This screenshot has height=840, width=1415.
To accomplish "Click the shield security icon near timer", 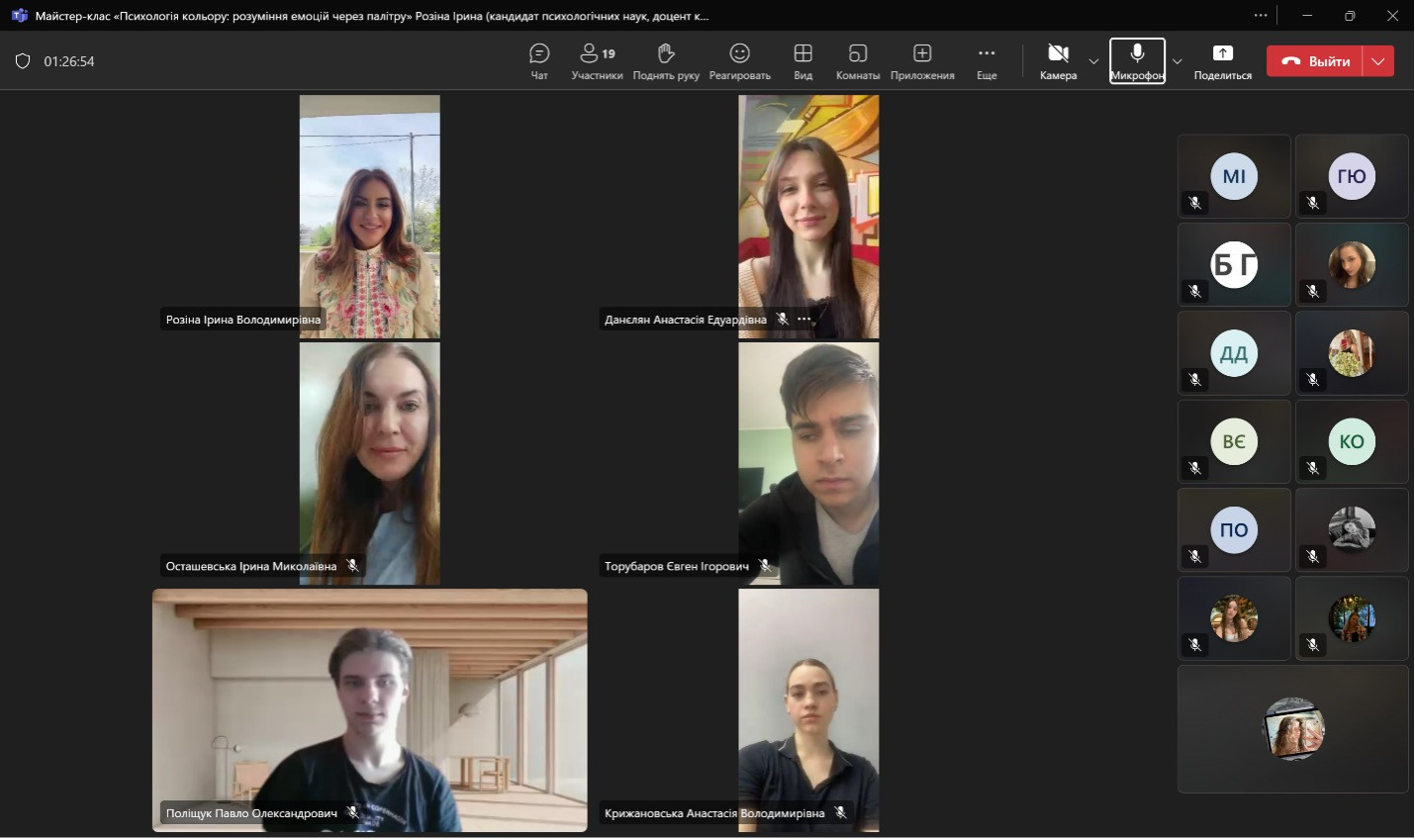I will point(23,61).
